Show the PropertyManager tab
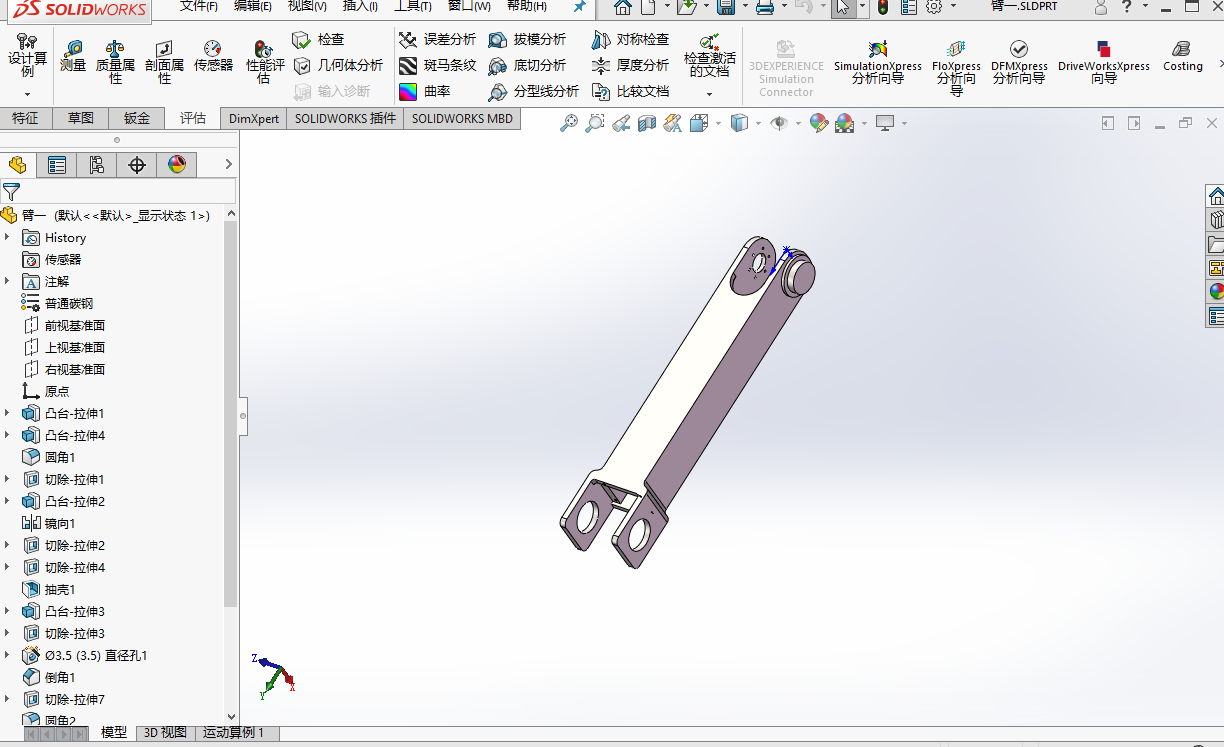 [57, 165]
